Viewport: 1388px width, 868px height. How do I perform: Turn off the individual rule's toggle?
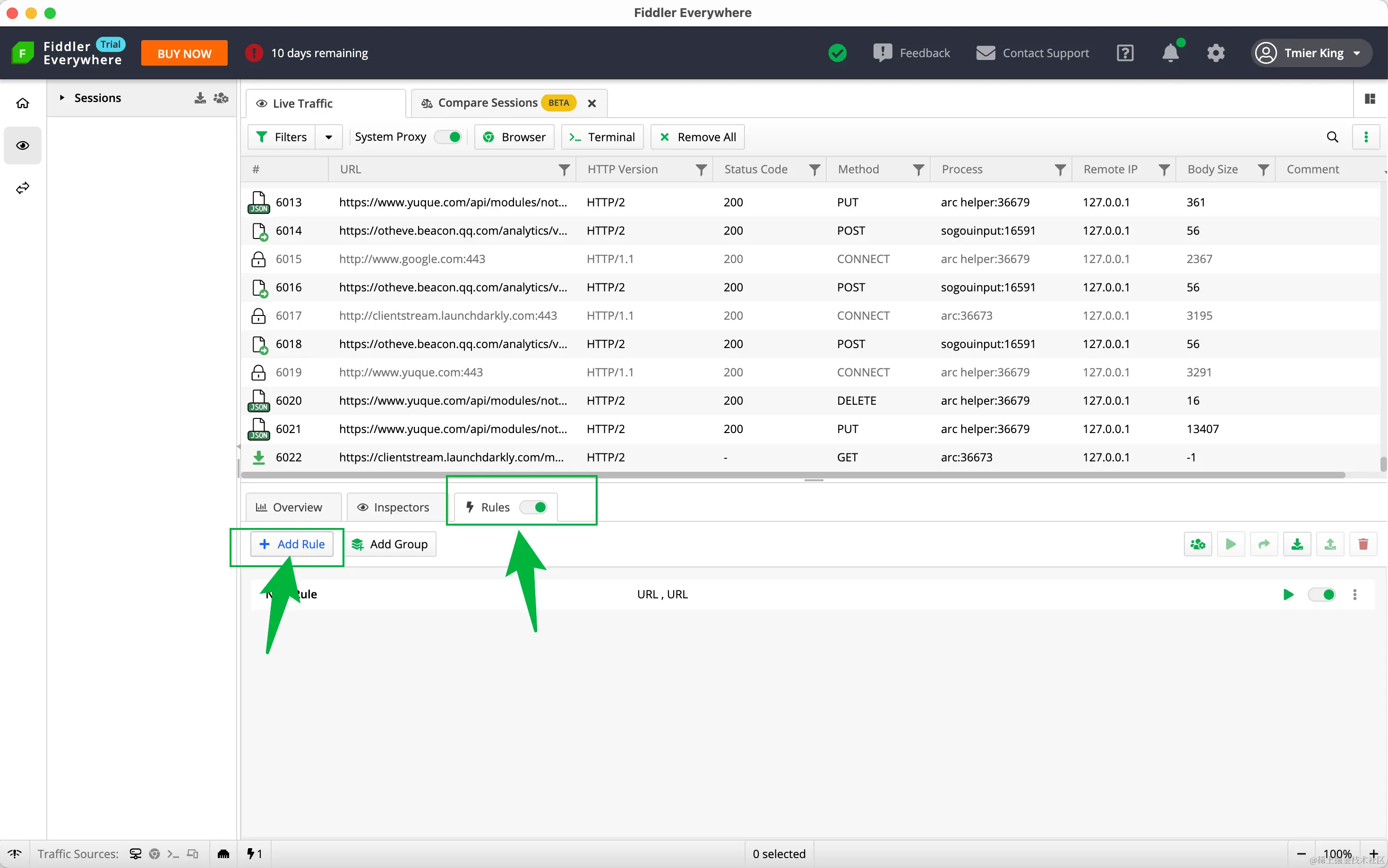coord(1321,594)
